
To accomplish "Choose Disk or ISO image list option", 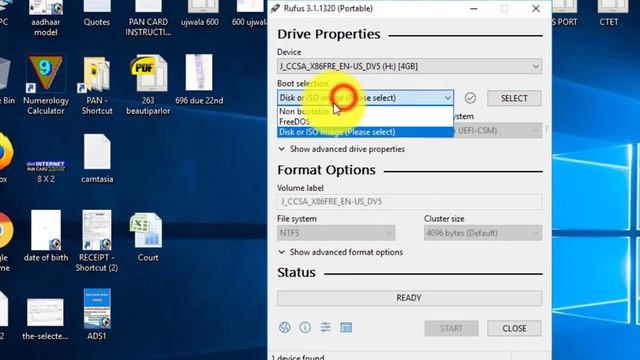I will tap(365, 132).
